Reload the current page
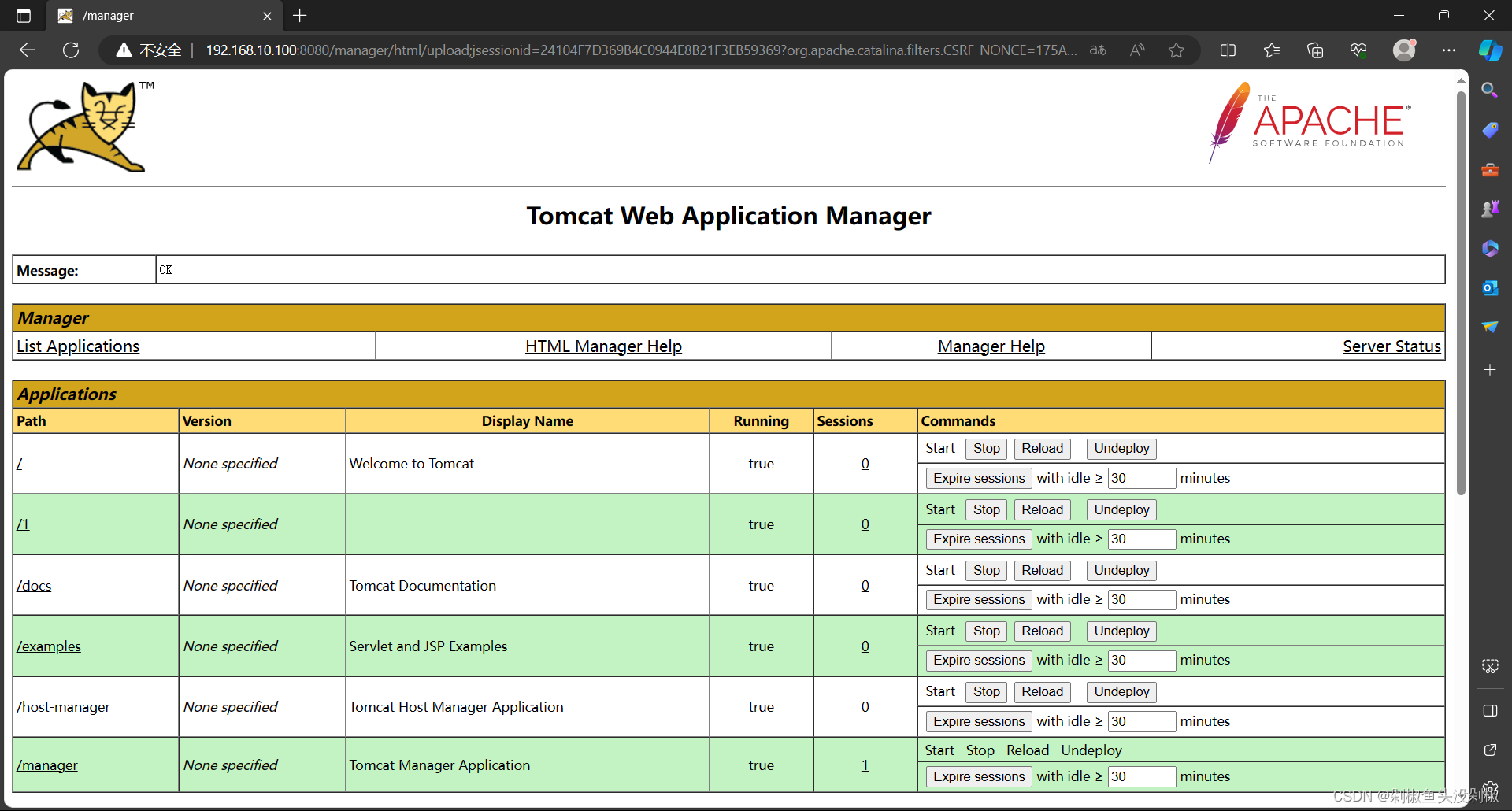The width and height of the screenshot is (1512, 811). coord(71,50)
